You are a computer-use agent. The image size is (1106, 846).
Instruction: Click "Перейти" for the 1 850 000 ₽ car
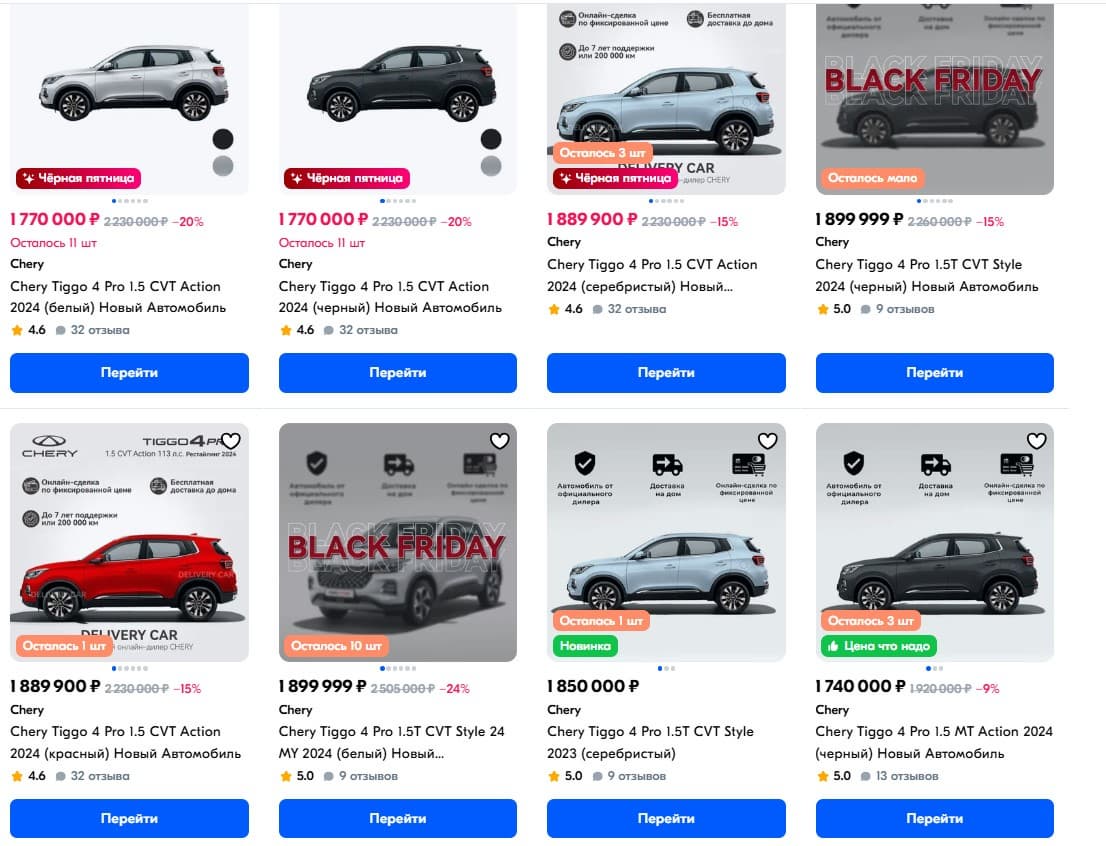[666, 818]
